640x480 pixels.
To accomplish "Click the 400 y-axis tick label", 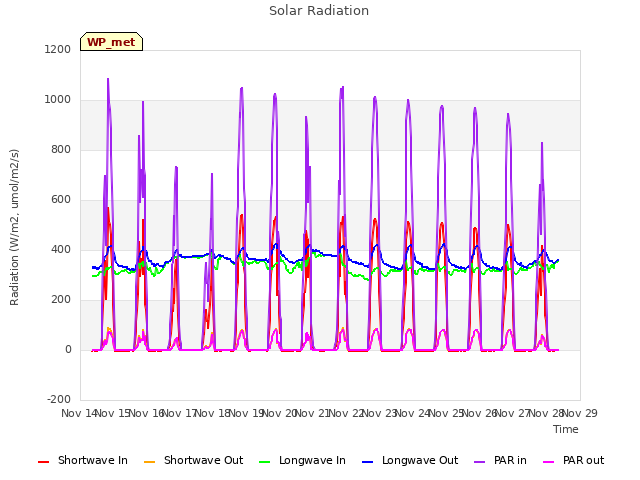I will click(x=61, y=249).
